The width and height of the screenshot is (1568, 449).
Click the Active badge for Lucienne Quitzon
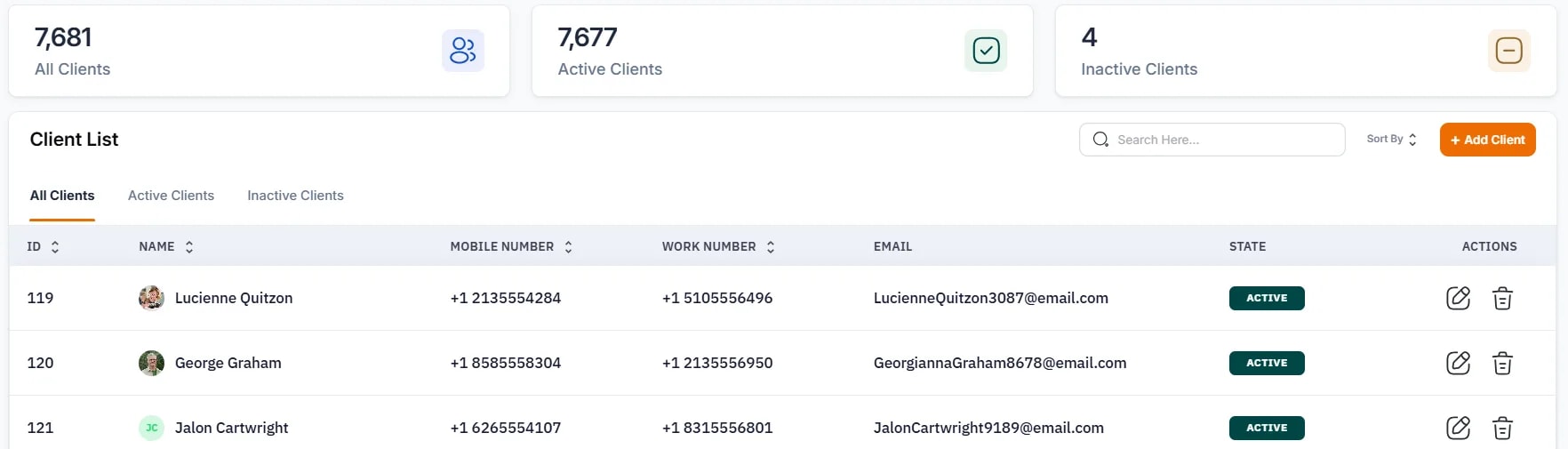click(x=1267, y=298)
